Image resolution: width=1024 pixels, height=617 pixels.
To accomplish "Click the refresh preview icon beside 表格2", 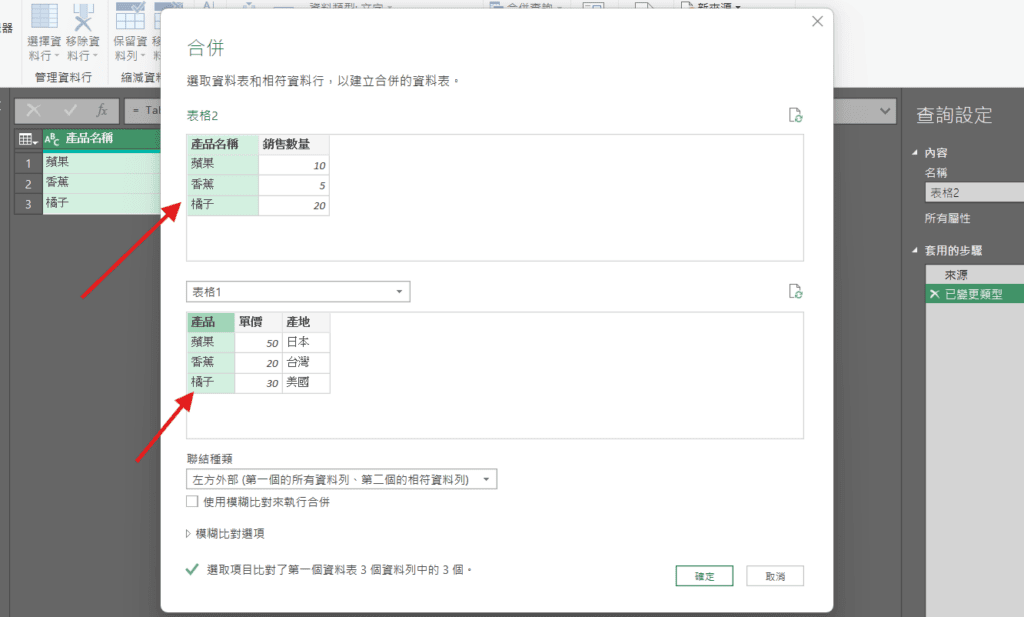I will tap(795, 115).
